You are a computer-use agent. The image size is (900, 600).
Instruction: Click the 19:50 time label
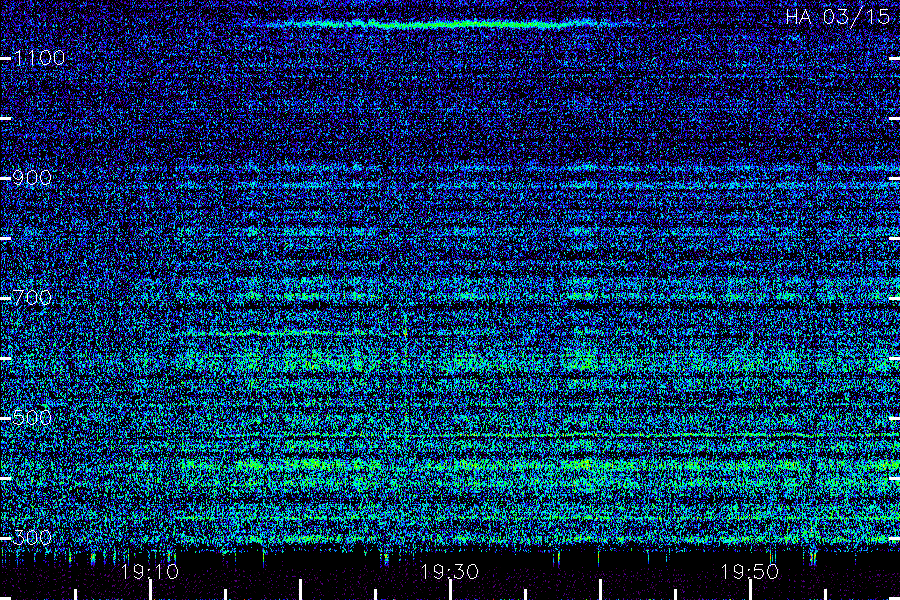click(x=750, y=572)
